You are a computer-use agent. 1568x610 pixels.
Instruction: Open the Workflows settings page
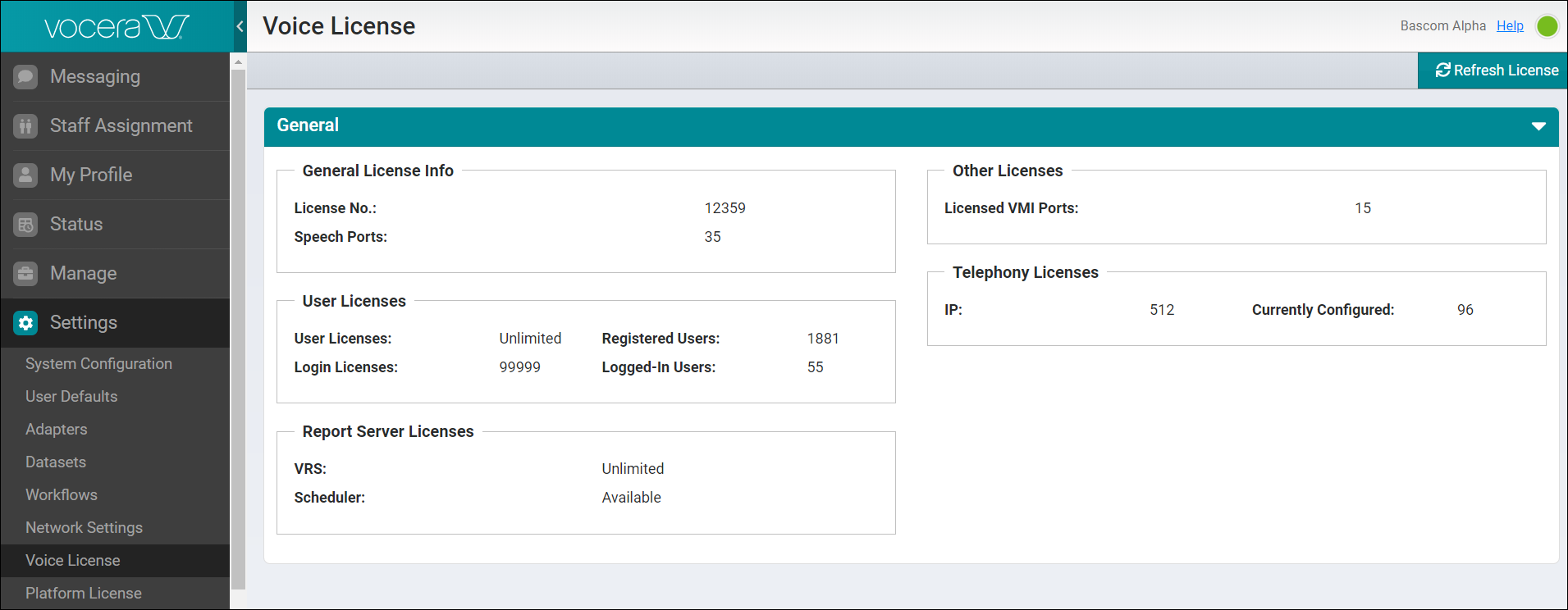(x=61, y=495)
